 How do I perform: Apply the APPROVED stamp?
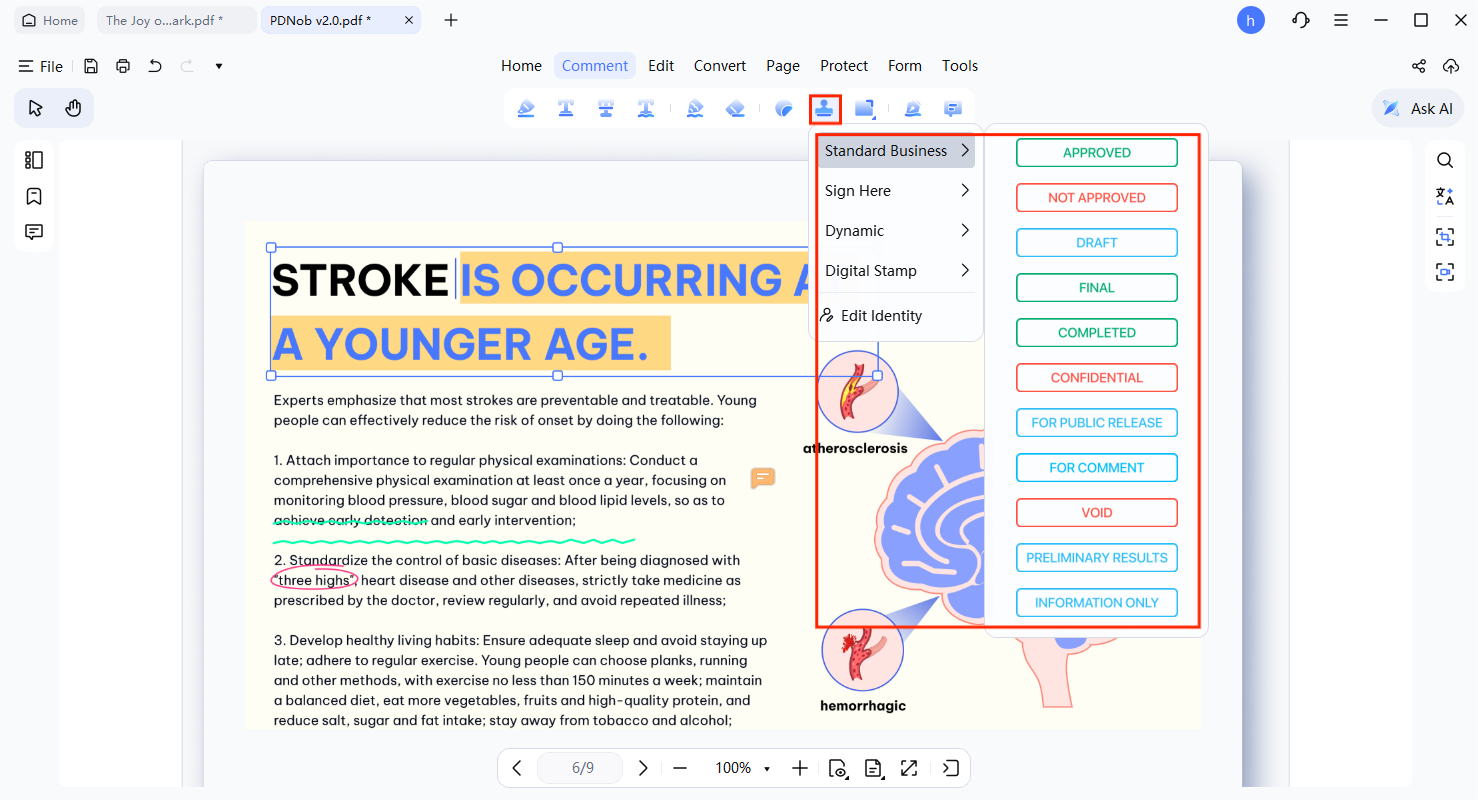[1096, 153]
